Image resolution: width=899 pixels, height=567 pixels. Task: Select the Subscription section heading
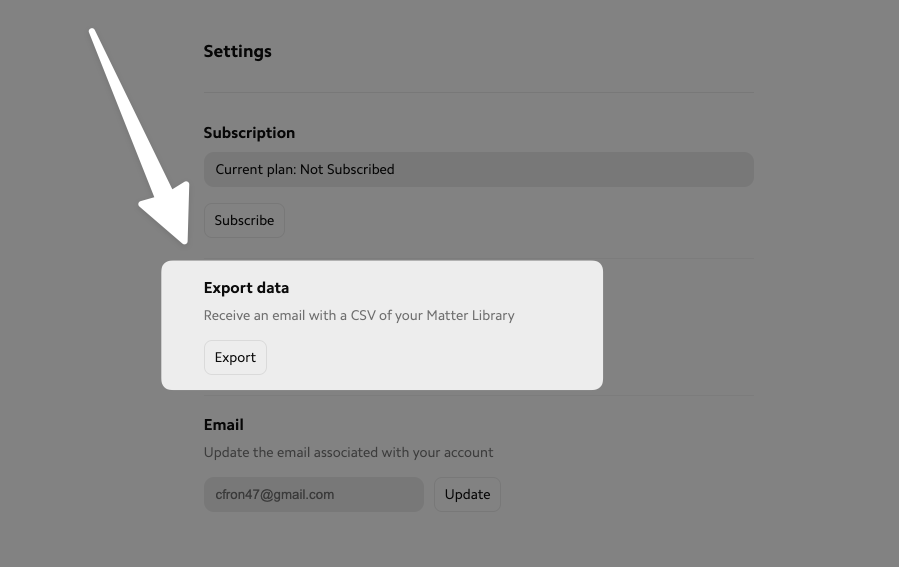(x=249, y=133)
